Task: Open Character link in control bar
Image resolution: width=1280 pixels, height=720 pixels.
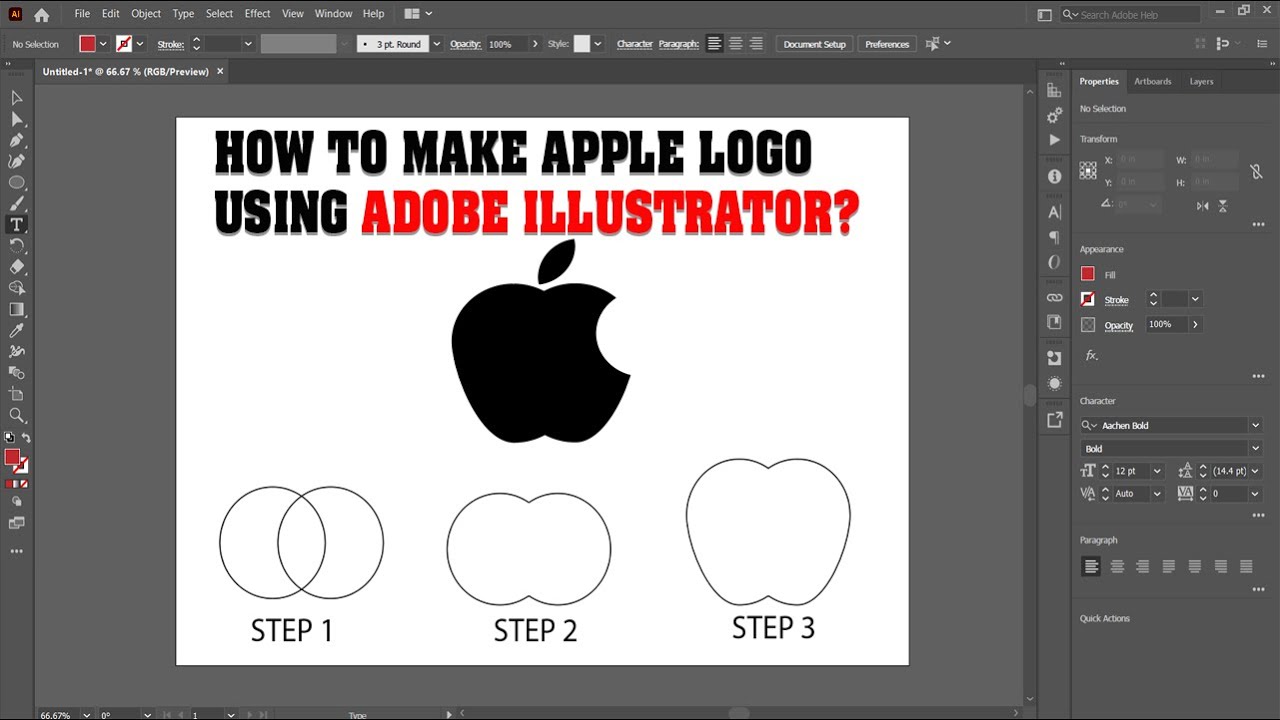Action: pyautogui.click(x=634, y=44)
